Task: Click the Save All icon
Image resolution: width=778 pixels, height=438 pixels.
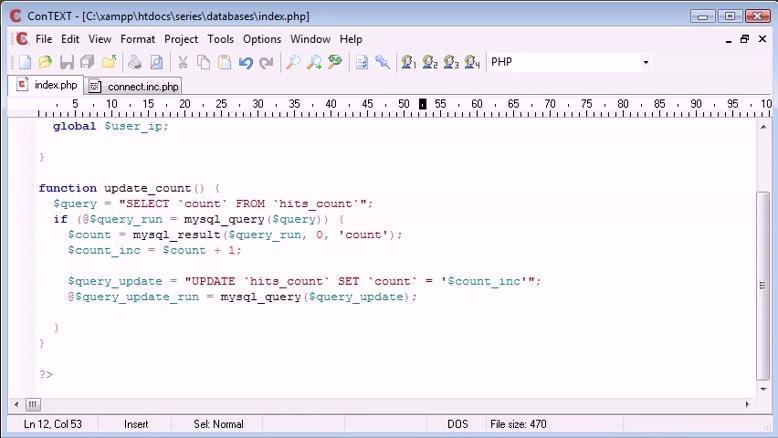Action: click(x=87, y=62)
